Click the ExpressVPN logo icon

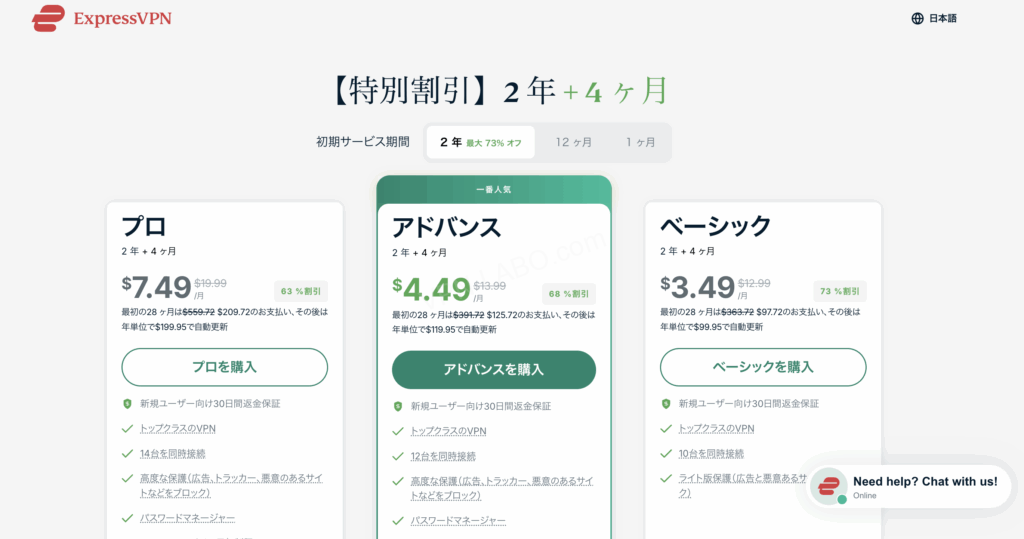pos(48,18)
